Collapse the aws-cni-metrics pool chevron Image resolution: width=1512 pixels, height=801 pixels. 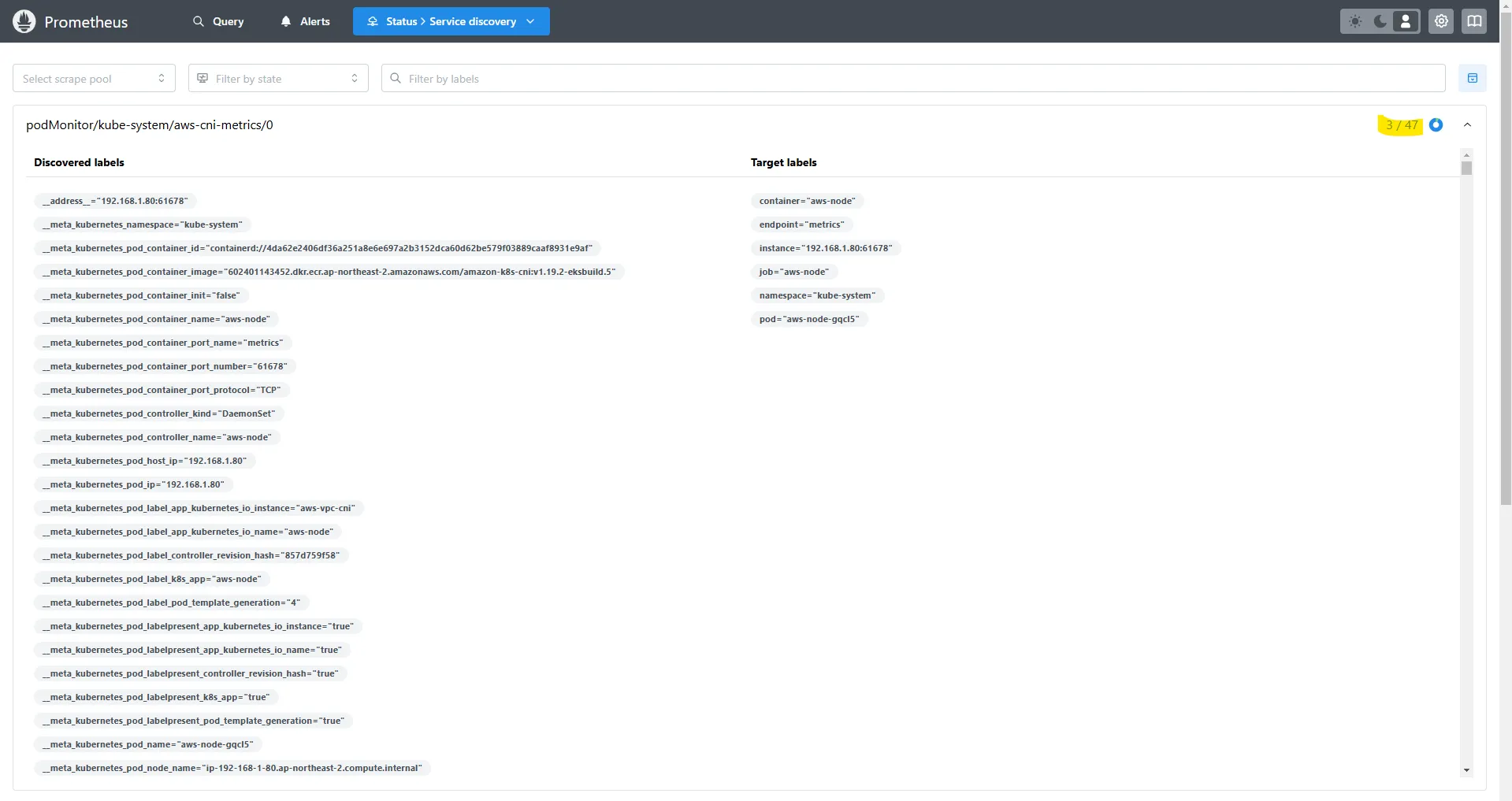1467,124
